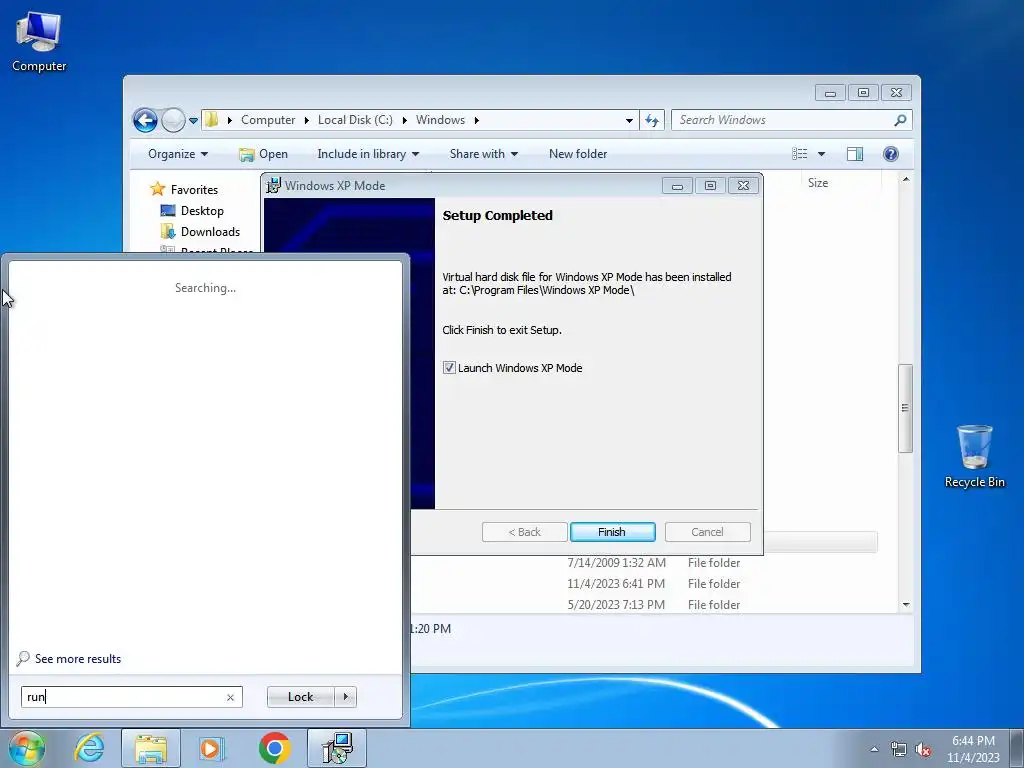Open Windows Media Player in the taskbar

point(211,748)
